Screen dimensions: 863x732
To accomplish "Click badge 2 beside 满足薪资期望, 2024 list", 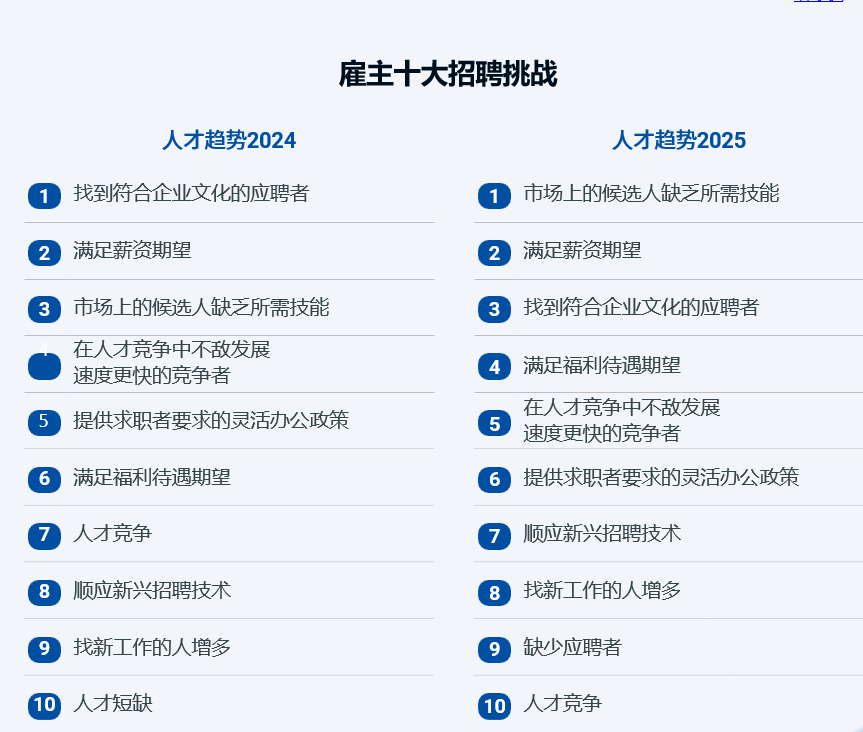I will [45, 253].
